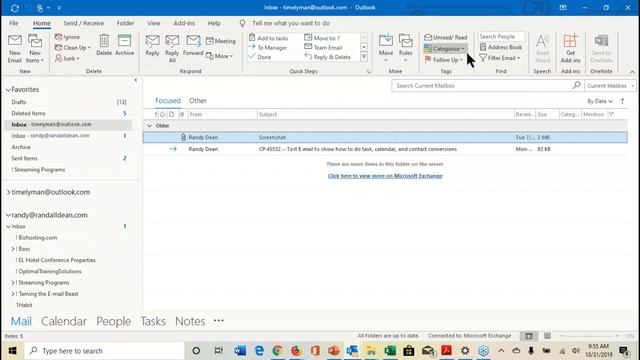
Task: Open the View ribbon tab
Action: coord(154,23)
